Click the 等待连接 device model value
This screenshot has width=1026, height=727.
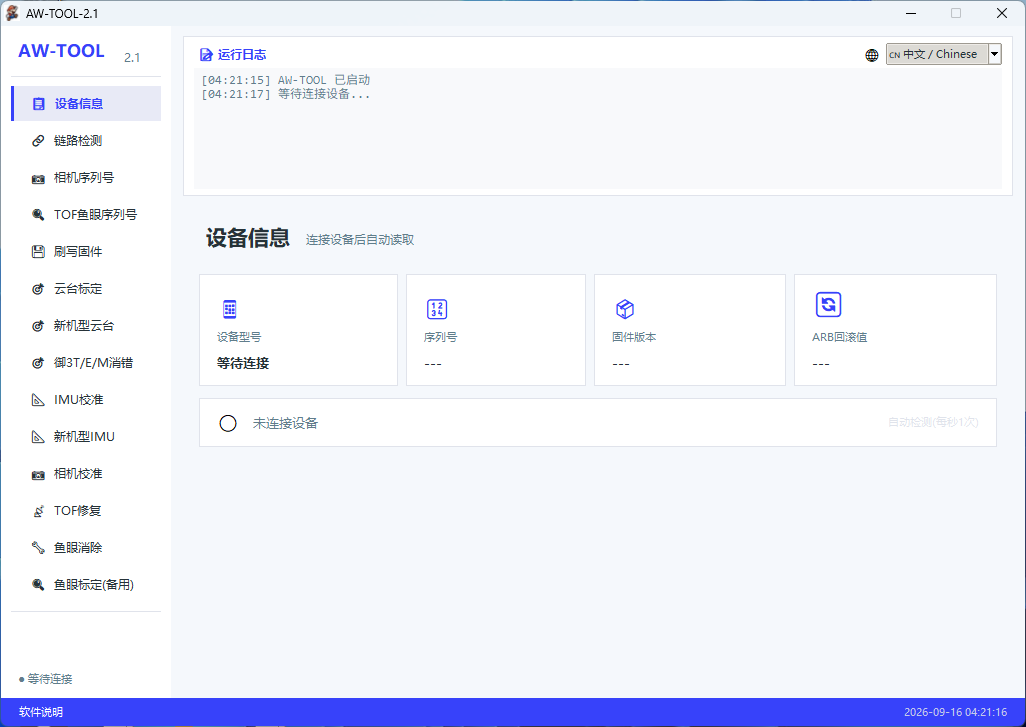[243, 363]
